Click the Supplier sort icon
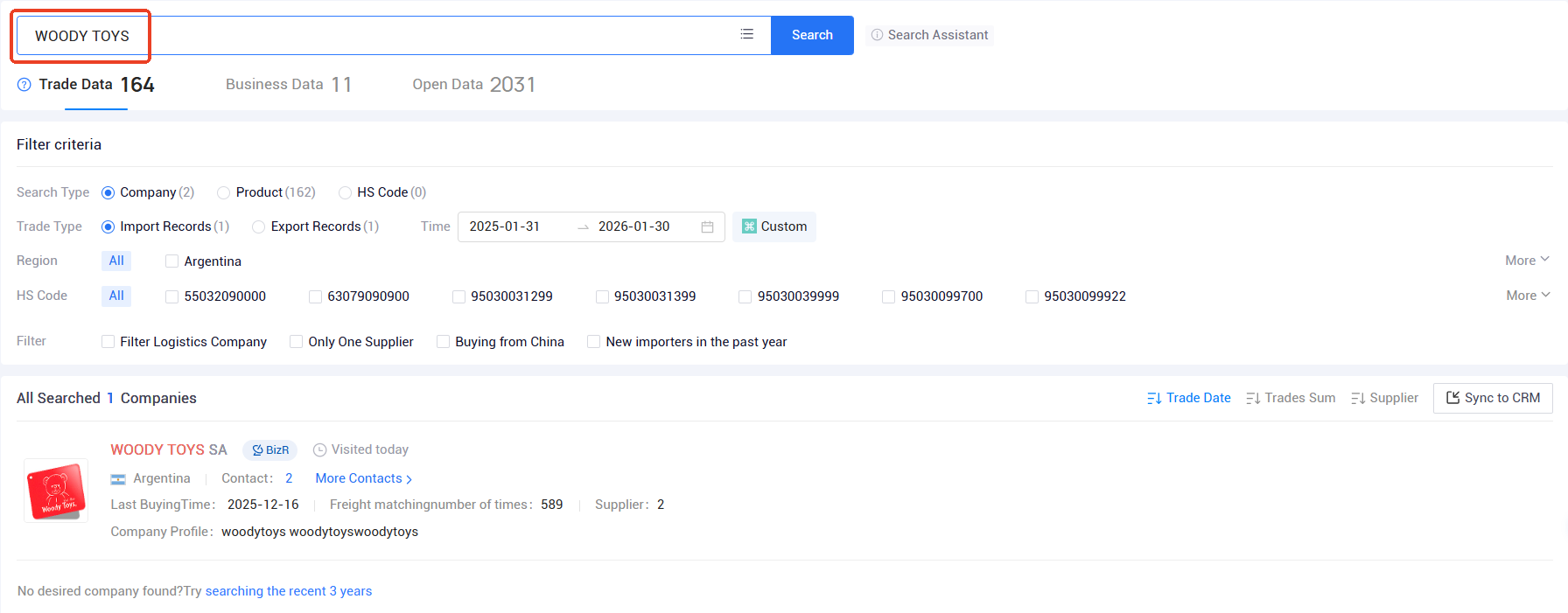The height and width of the screenshot is (613, 1568). tap(1358, 399)
